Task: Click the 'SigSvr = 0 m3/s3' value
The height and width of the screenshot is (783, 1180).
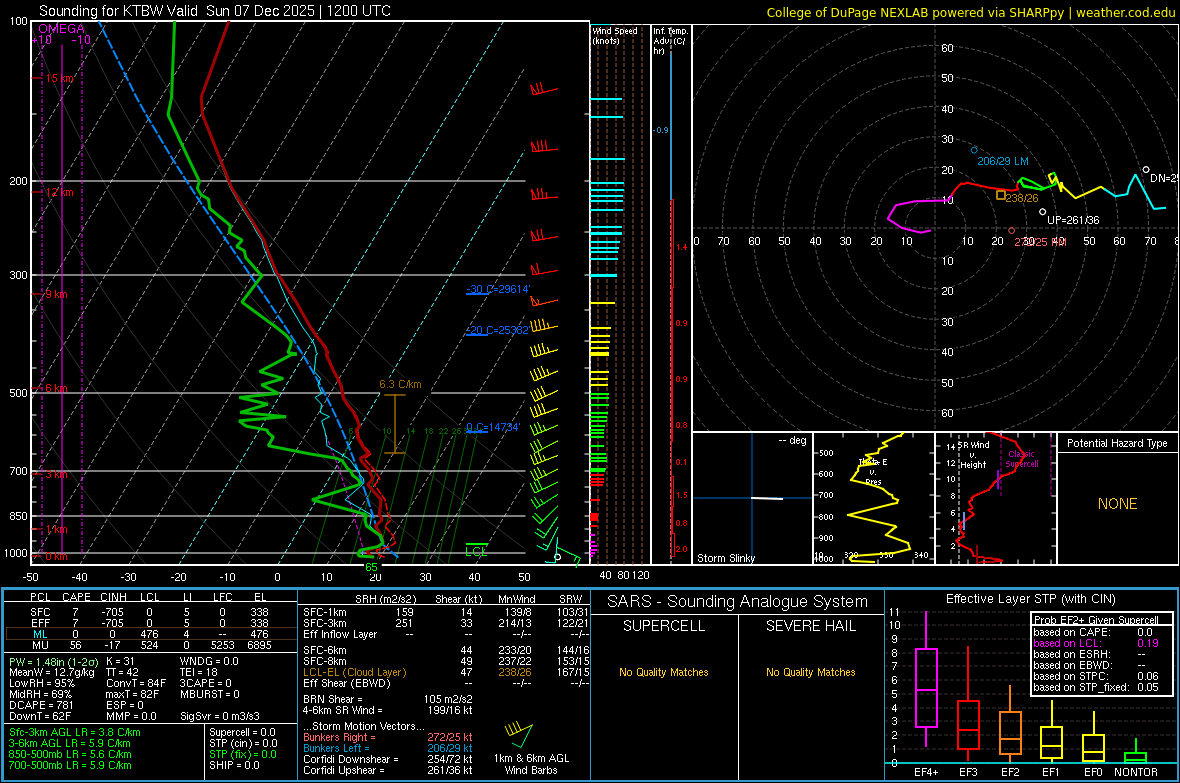Action: tap(220, 716)
